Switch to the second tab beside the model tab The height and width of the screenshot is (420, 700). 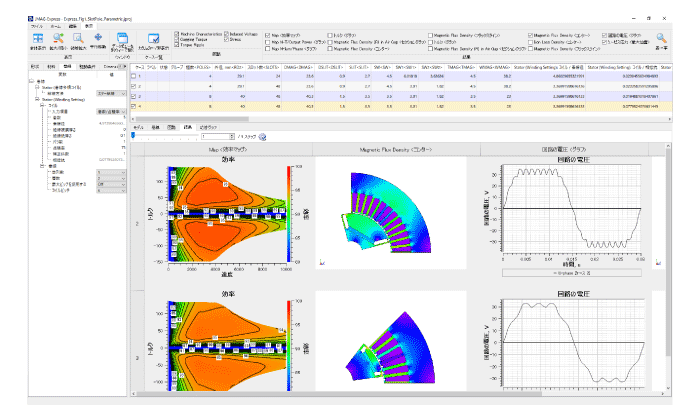click(x=156, y=128)
